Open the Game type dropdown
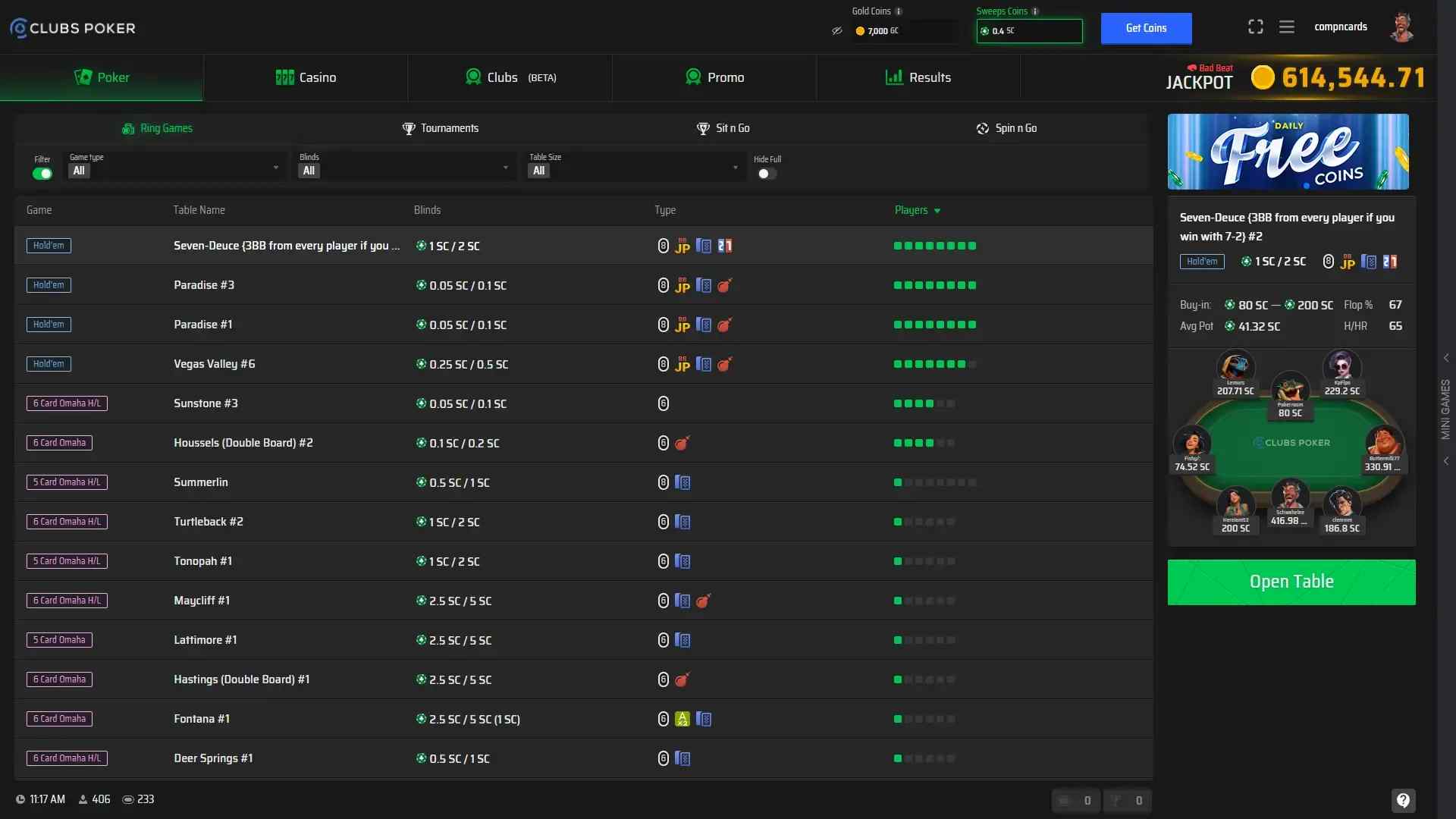This screenshot has height=819, width=1456. (x=175, y=165)
